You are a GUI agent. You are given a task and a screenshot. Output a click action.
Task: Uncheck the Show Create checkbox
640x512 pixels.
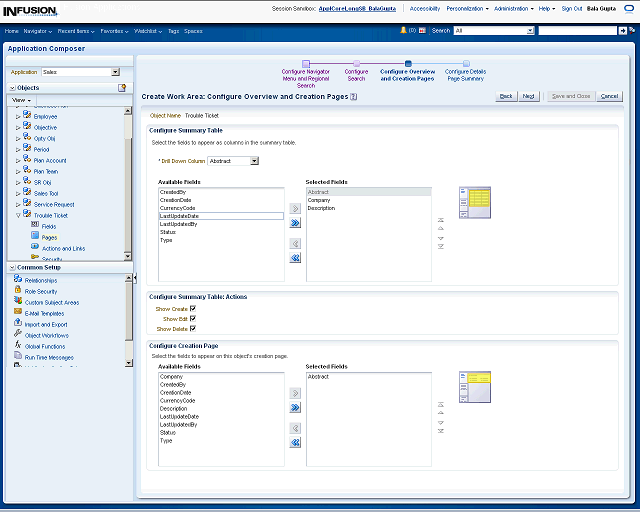193,309
